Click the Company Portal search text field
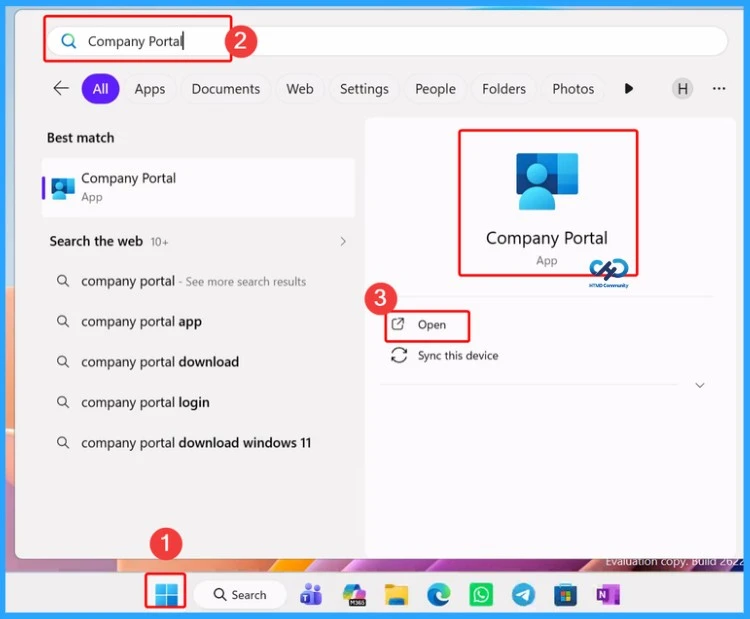The width and height of the screenshot is (750, 619). click(387, 41)
